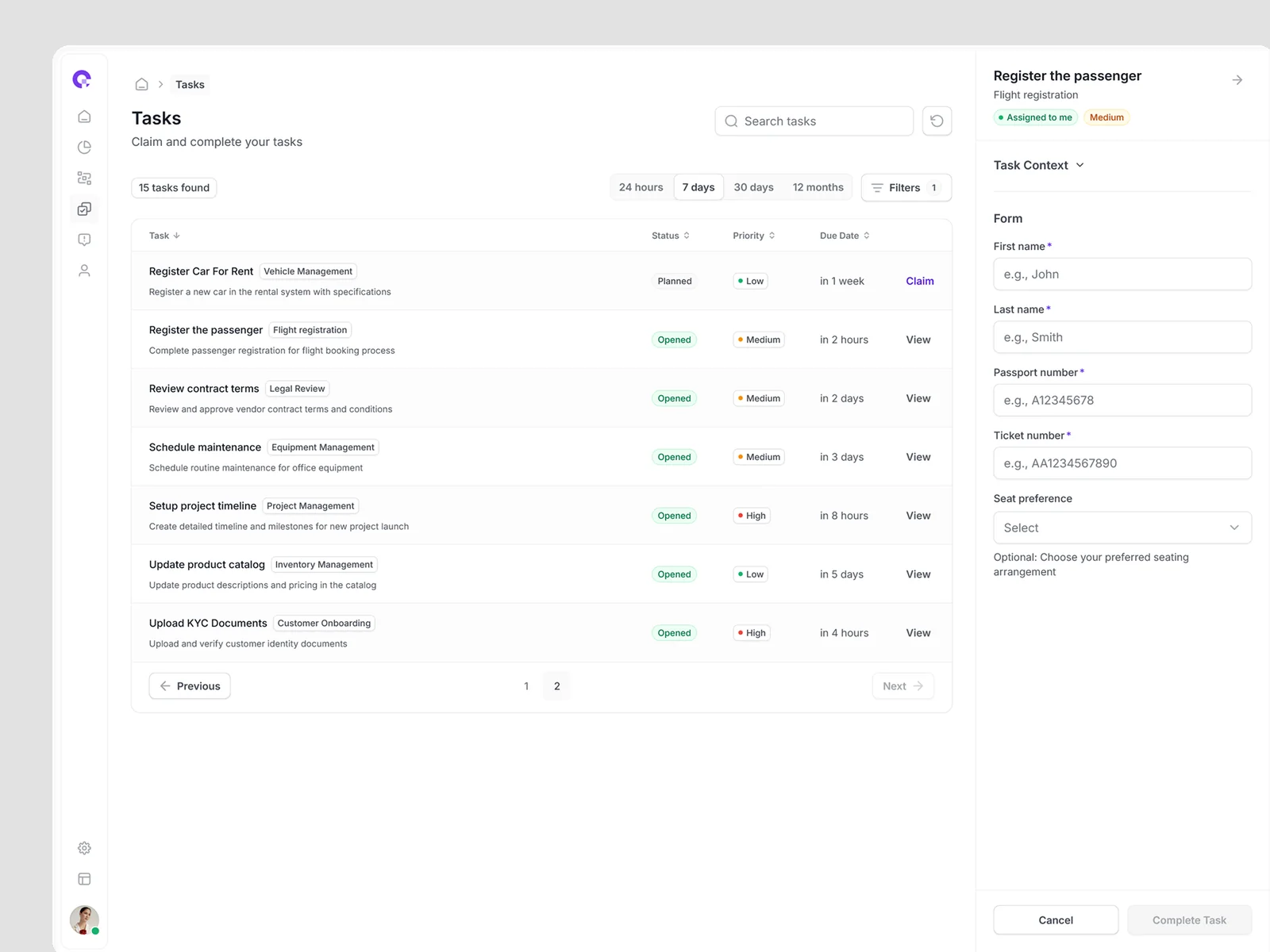Expand the Task Context section
This screenshot has height=952, width=1270.
point(1038,165)
